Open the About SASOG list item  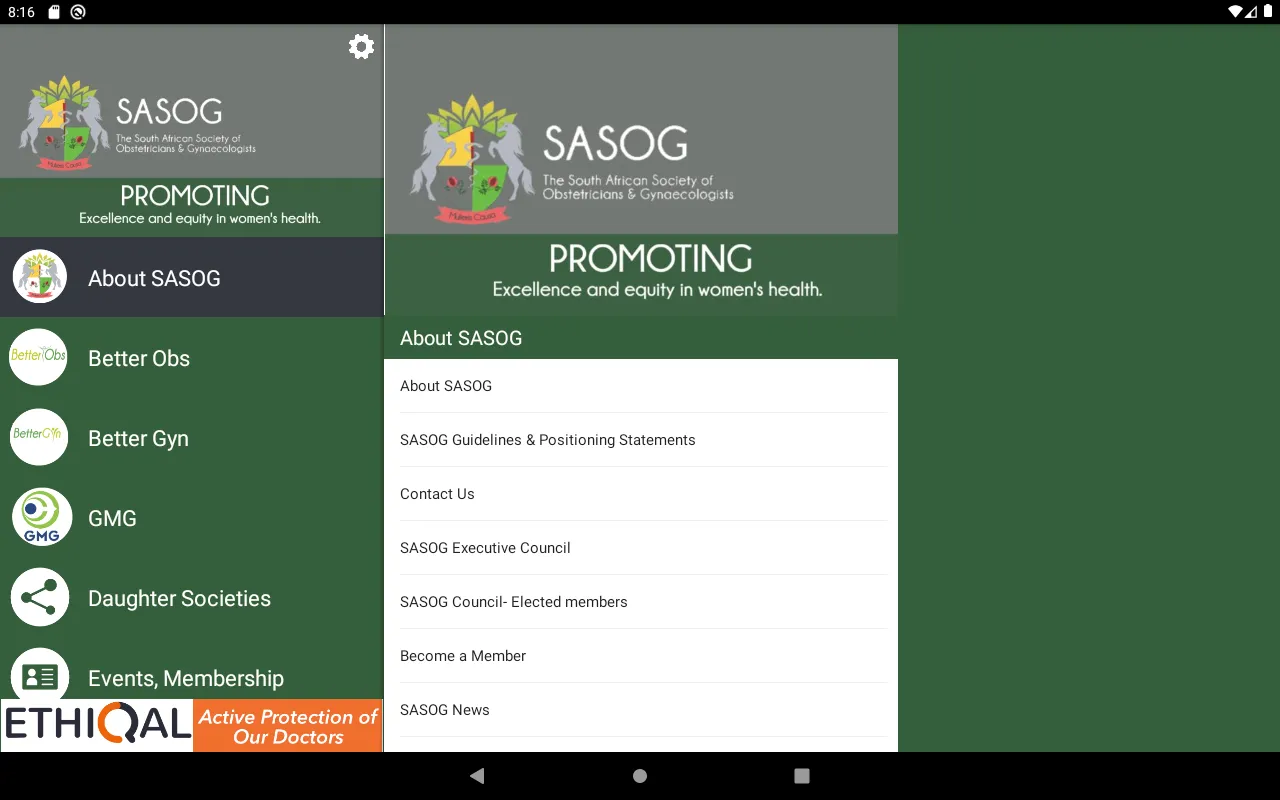click(x=641, y=386)
